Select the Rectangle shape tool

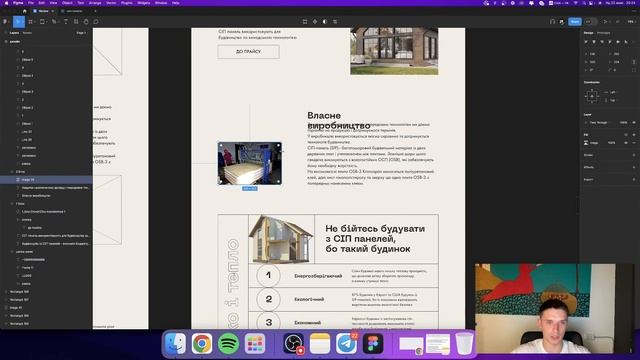[42, 22]
